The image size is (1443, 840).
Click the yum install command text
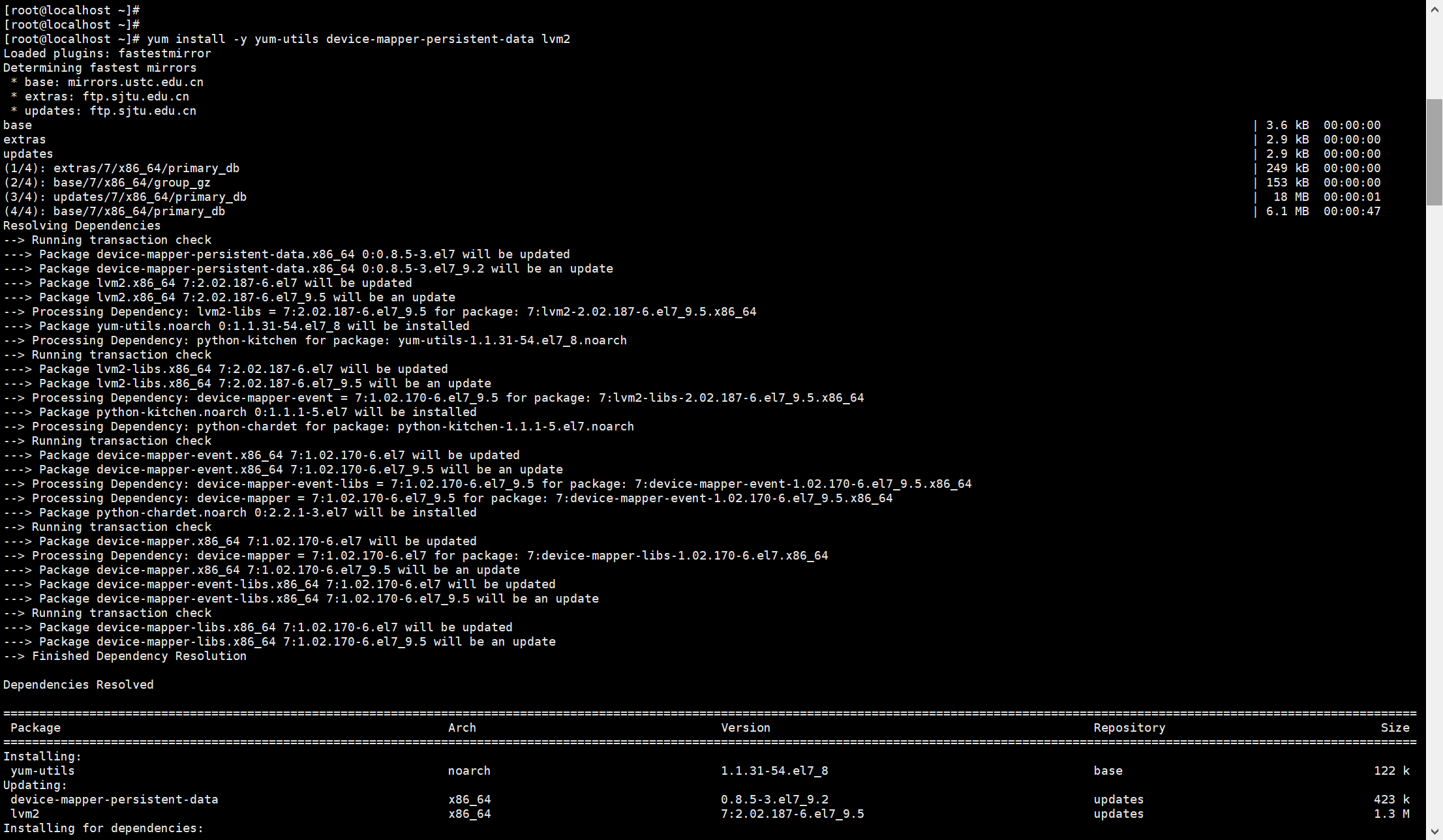pos(358,39)
